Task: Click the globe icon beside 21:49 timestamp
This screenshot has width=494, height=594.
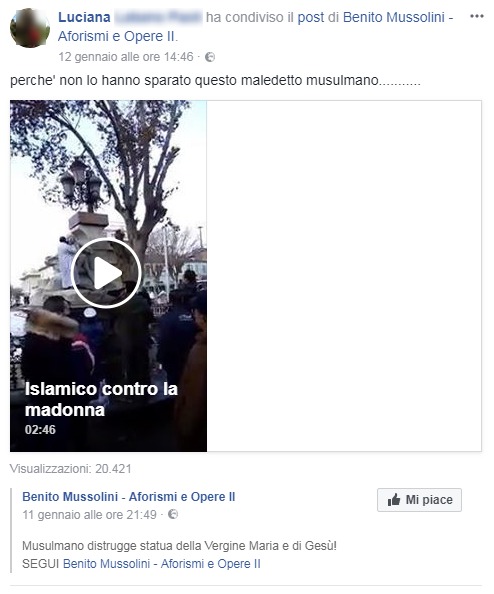Action: pos(173,514)
